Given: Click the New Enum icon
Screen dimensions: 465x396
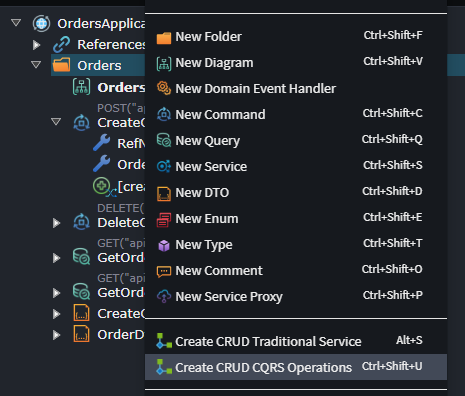Looking at the screenshot, I should pos(164,220).
